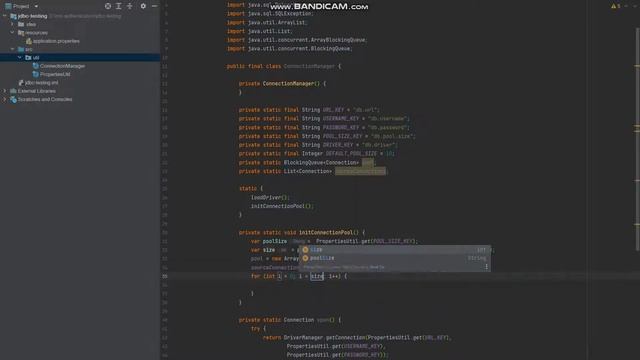640x360 pixels.
Task: Click 'DriverManager.getConnection' in open method
Action: point(325,338)
